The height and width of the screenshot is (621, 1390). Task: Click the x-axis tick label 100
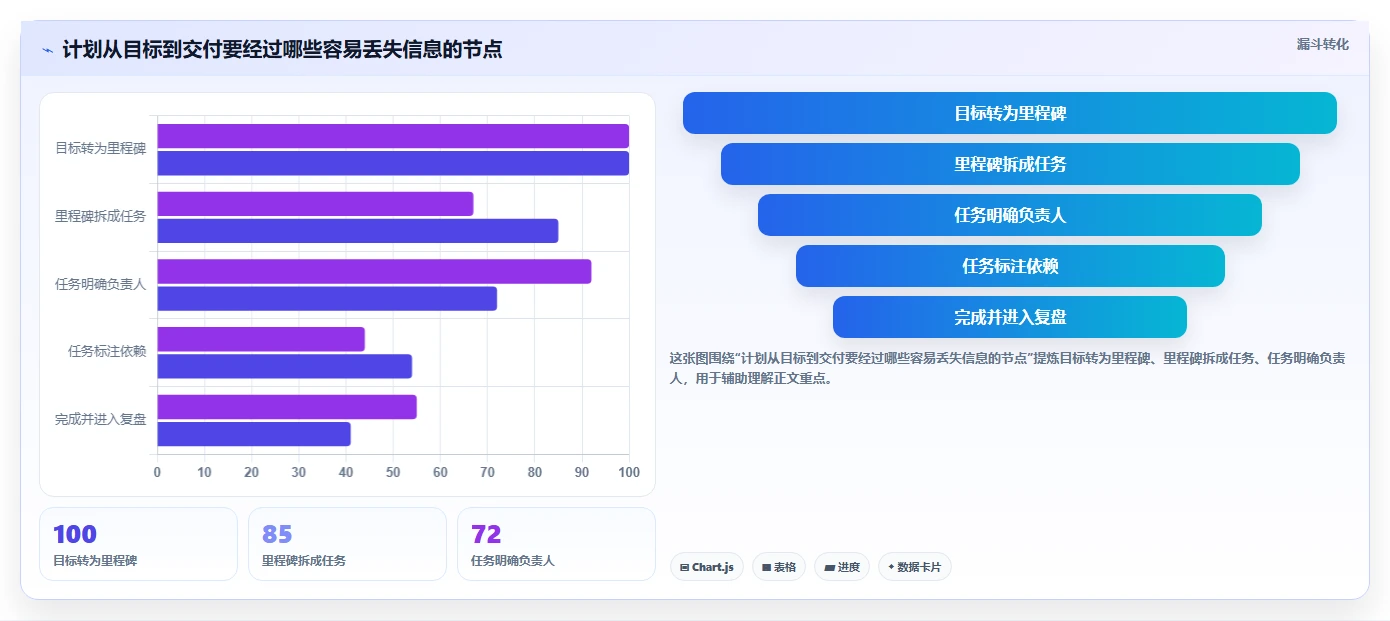628,472
